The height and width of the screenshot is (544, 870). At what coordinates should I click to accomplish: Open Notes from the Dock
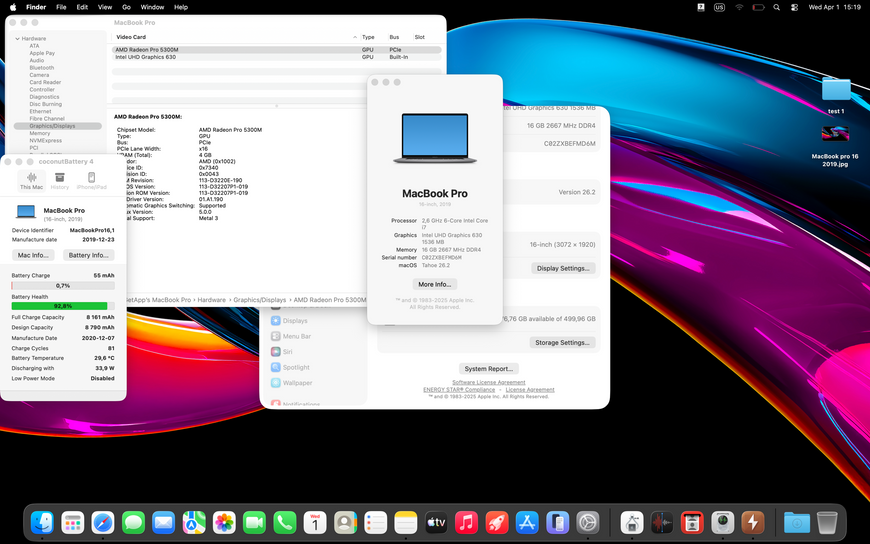406,522
